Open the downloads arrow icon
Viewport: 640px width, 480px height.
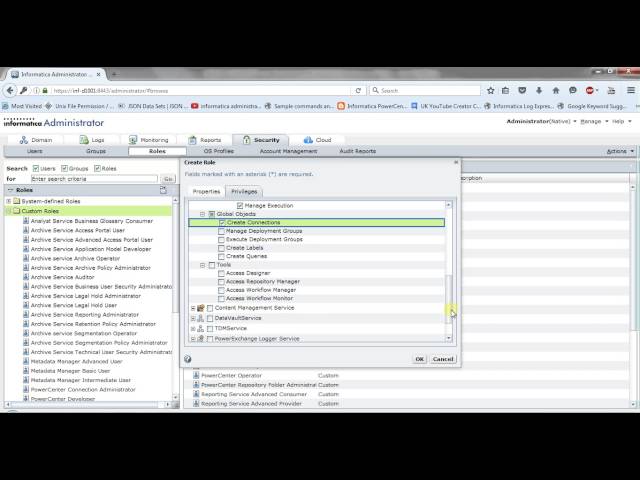(x=539, y=91)
